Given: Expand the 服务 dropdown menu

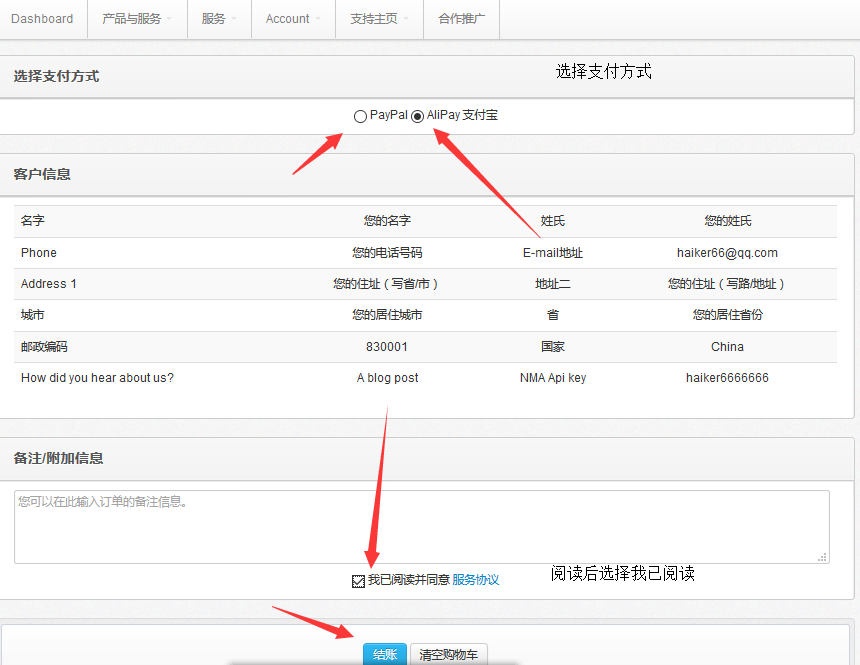Looking at the screenshot, I should pyautogui.click(x=219, y=19).
